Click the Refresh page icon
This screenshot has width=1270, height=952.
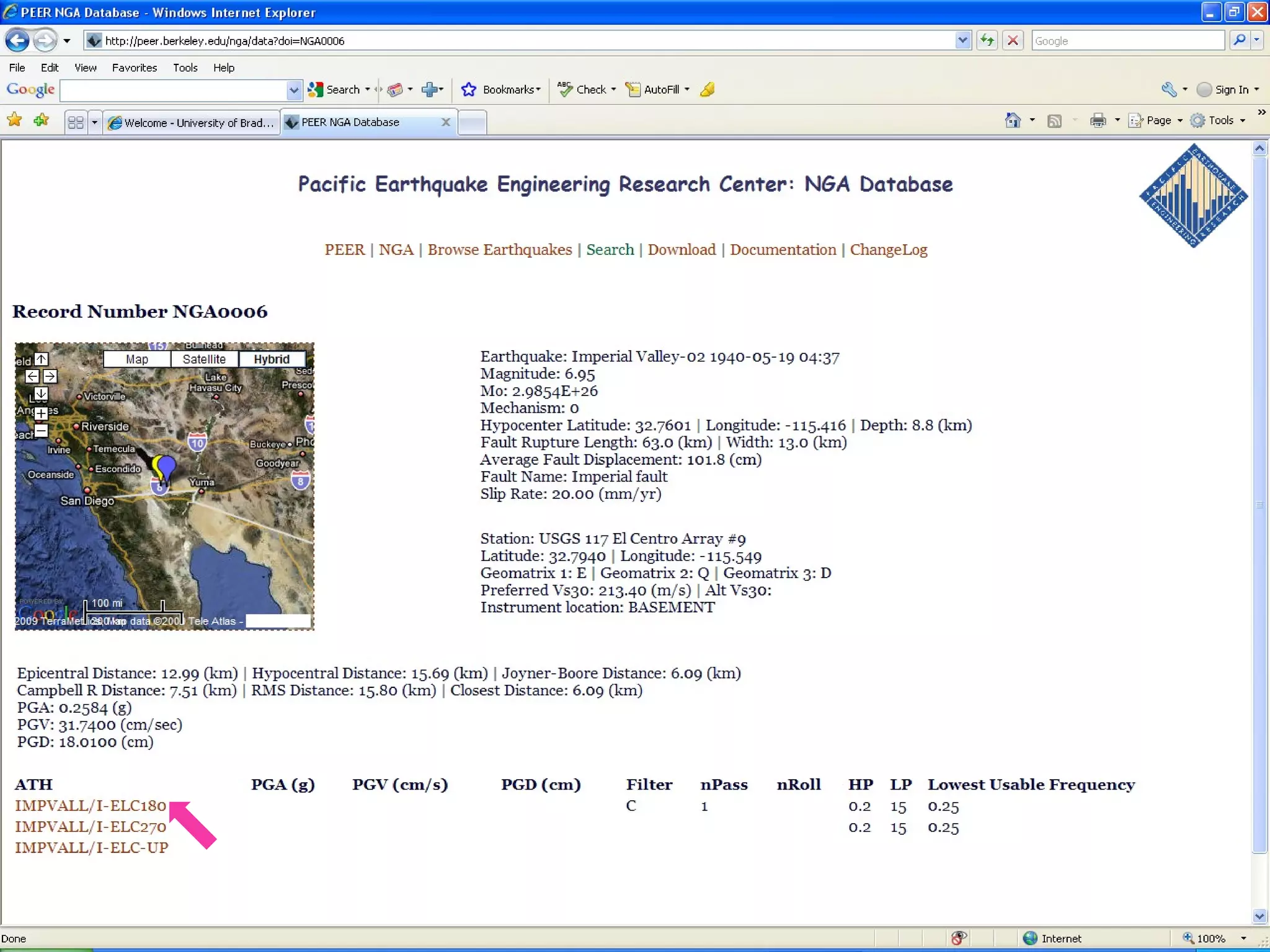coord(987,41)
